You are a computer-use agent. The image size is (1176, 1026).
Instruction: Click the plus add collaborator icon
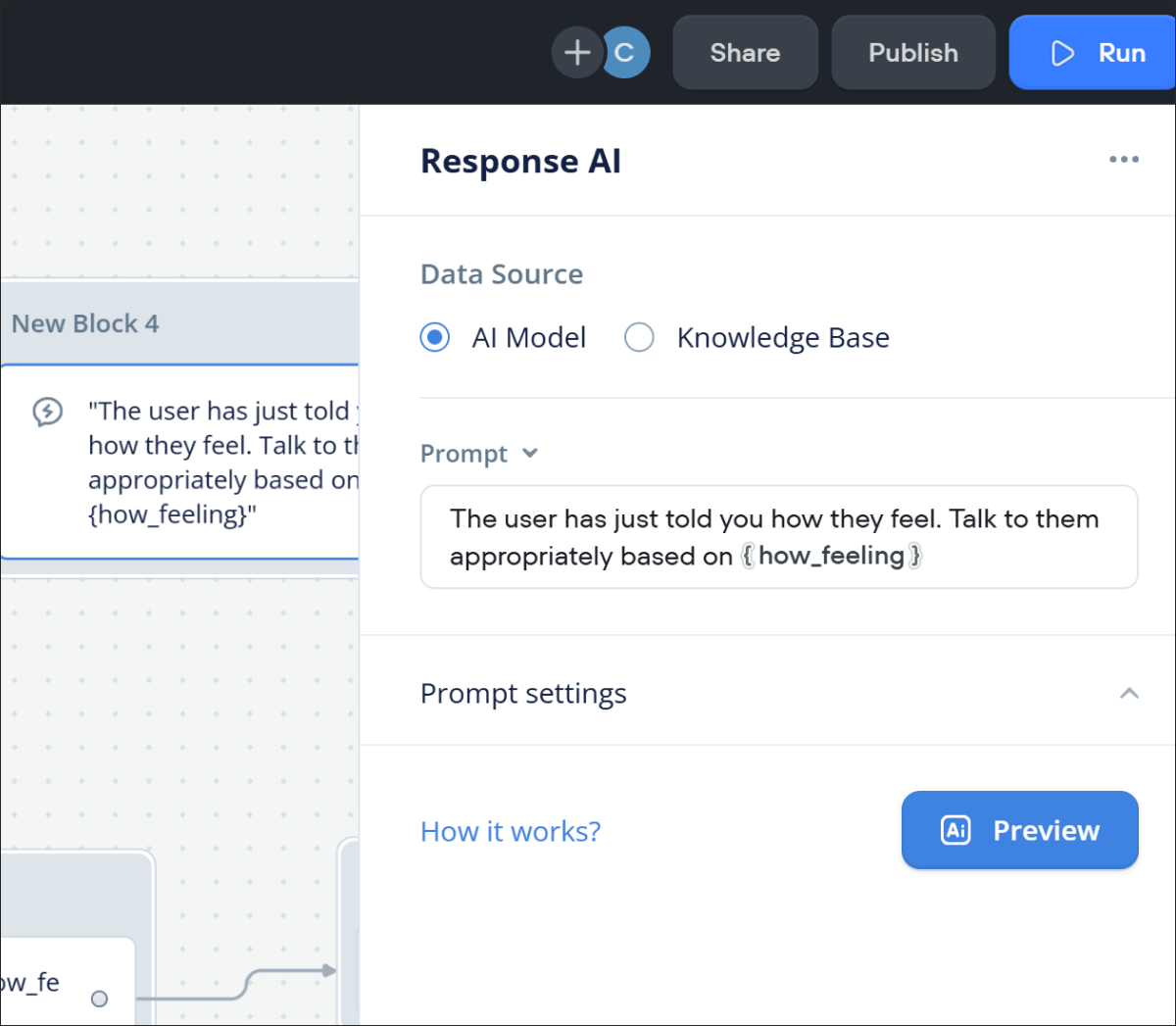pyautogui.click(x=577, y=53)
